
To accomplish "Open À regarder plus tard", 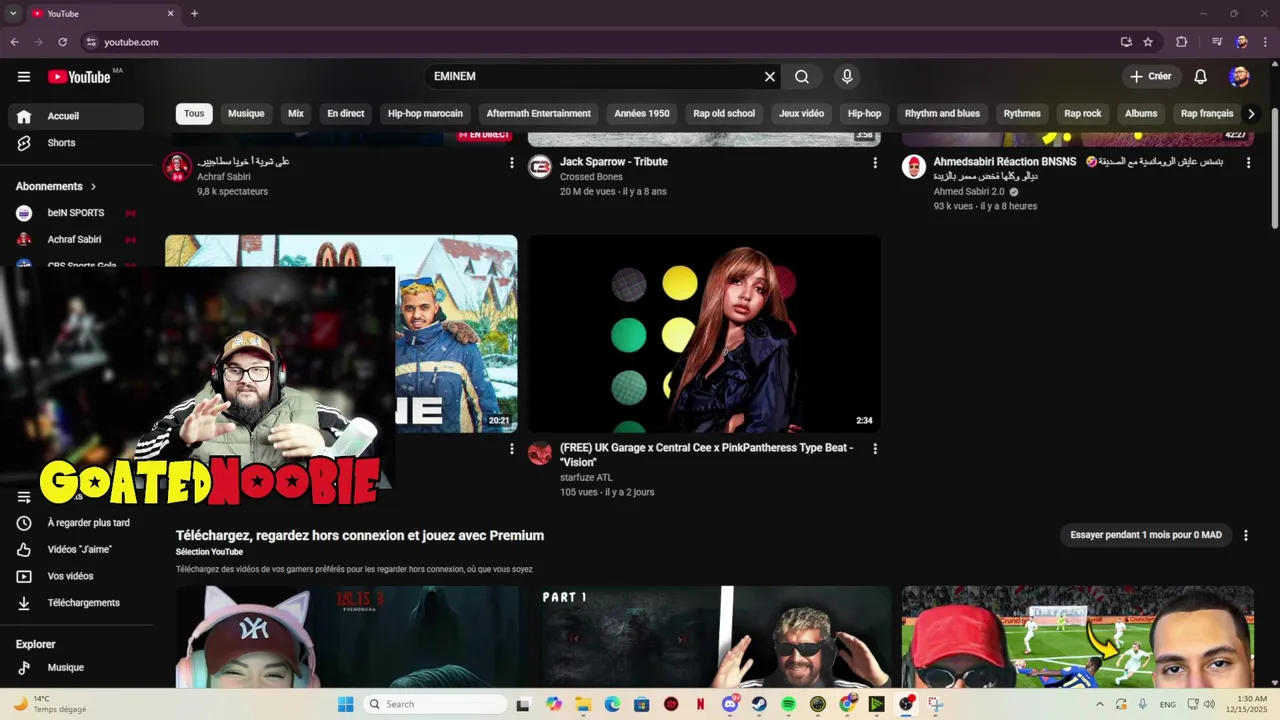I will point(76,523).
